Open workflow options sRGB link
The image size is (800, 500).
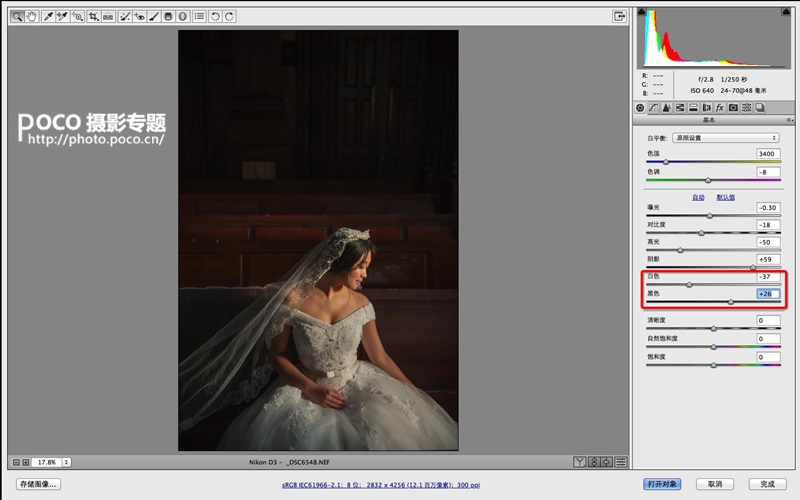[381, 485]
